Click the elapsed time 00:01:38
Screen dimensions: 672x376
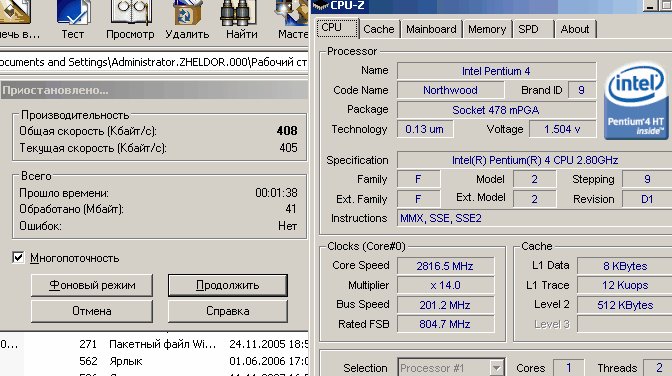tap(276, 193)
